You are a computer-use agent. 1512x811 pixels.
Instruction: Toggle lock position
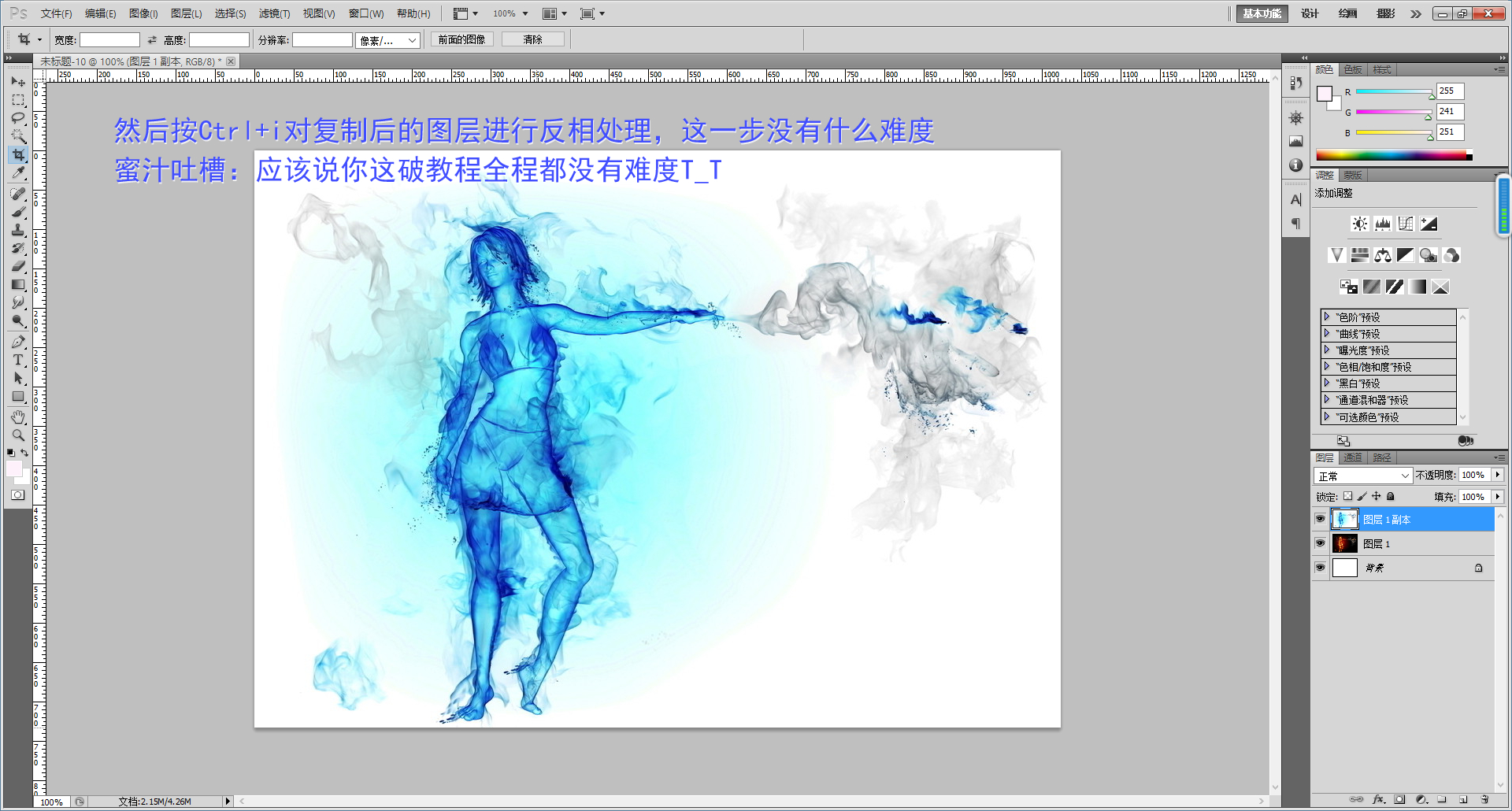click(1377, 496)
